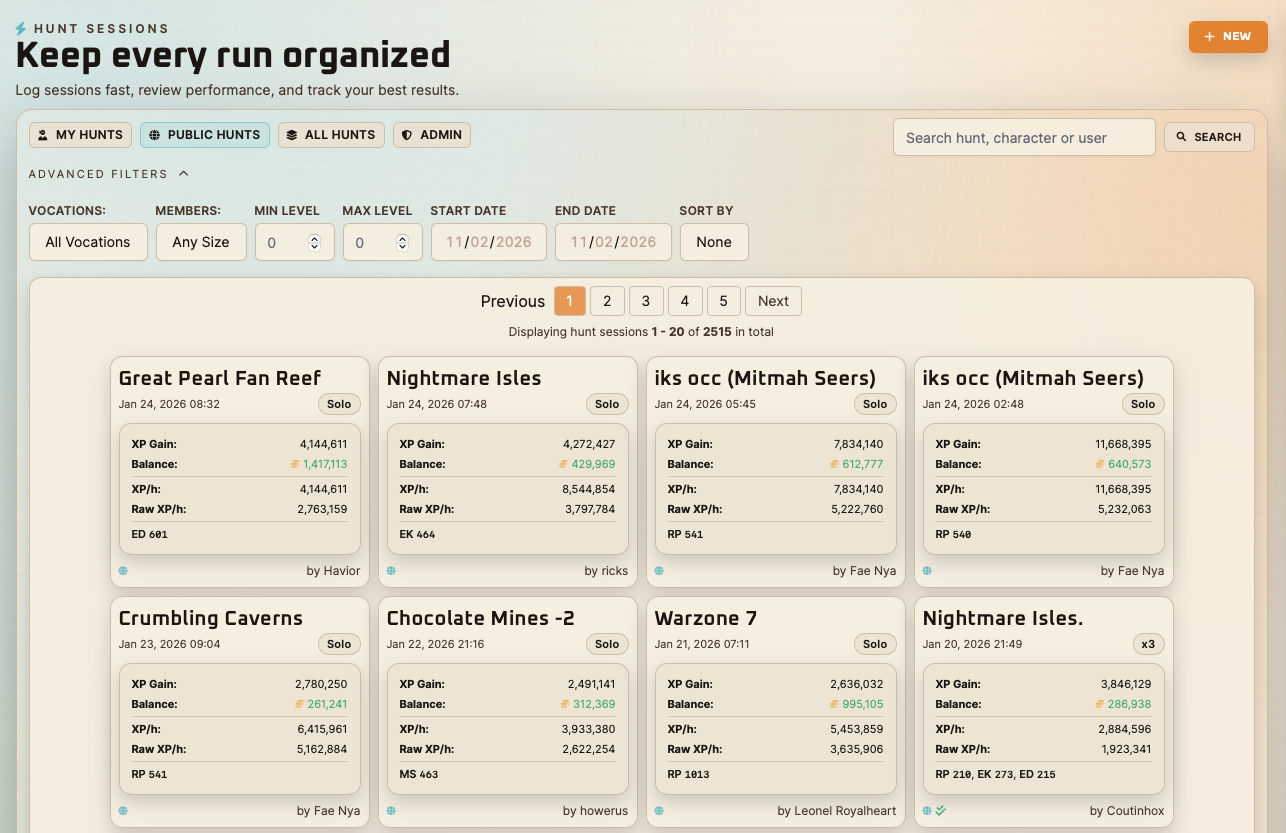Switch to My Hunts filter
This screenshot has height=833, width=1286.
[81, 135]
